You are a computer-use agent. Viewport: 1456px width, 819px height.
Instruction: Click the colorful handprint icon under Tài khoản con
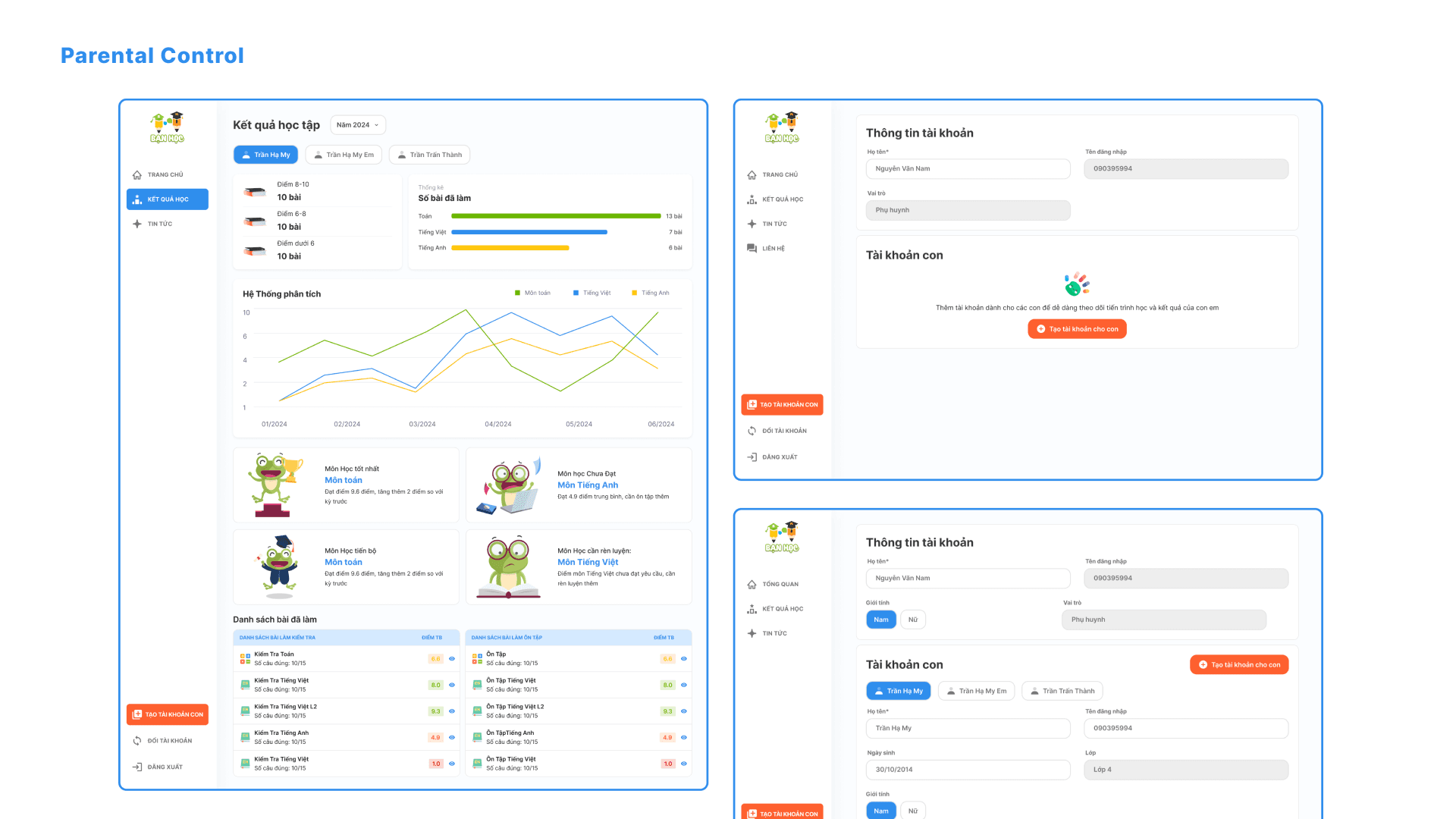tap(1077, 284)
